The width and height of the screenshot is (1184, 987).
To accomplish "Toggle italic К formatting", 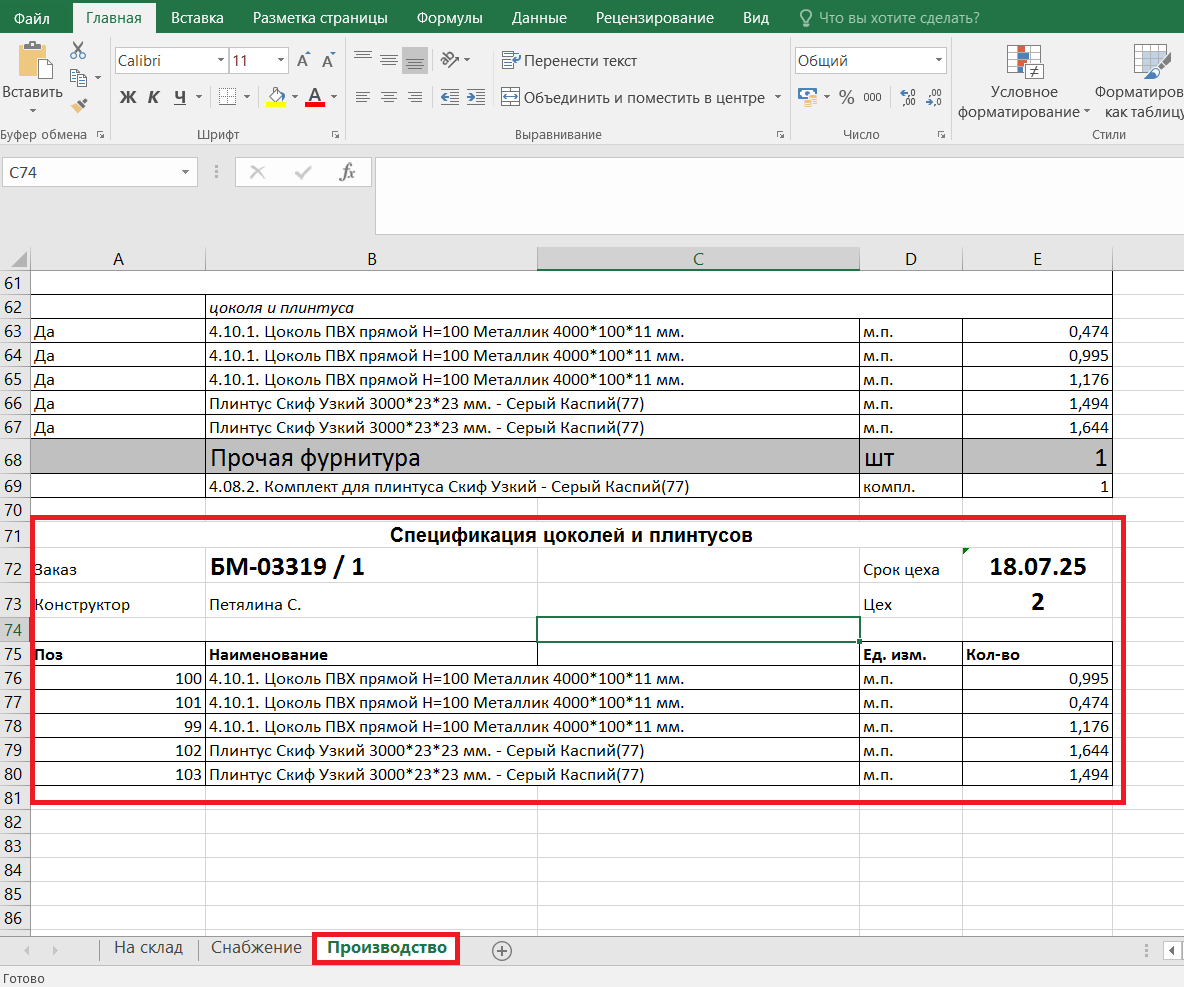I will point(154,97).
